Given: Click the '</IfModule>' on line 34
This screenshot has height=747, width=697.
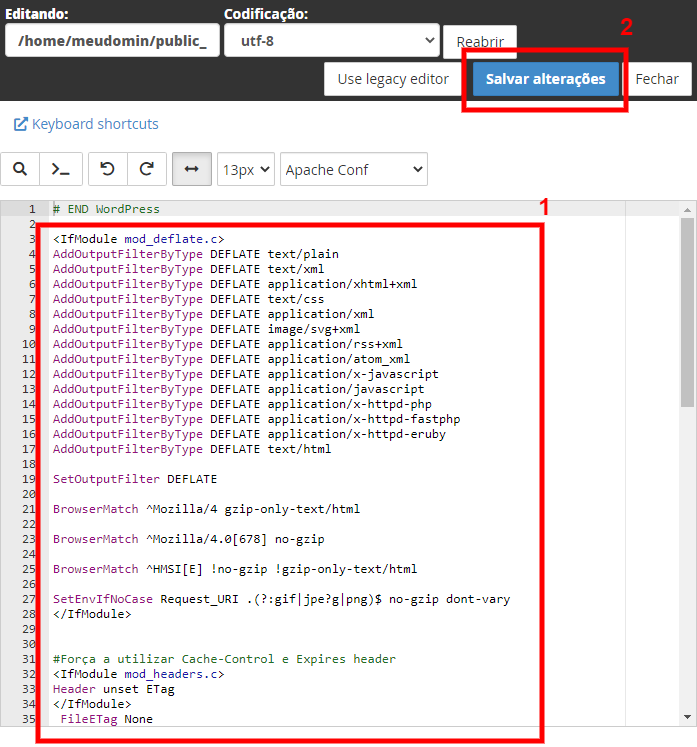Looking at the screenshot, I should click(x=92, y=704).
